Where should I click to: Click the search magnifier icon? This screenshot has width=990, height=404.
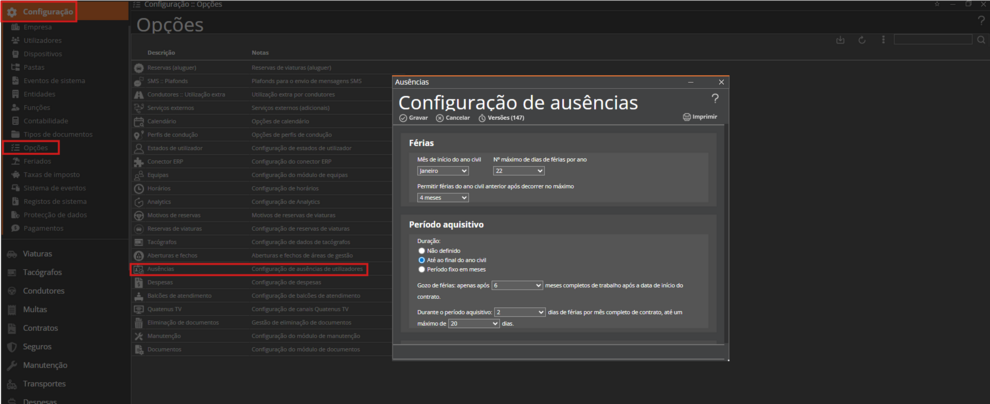(980, 40)
